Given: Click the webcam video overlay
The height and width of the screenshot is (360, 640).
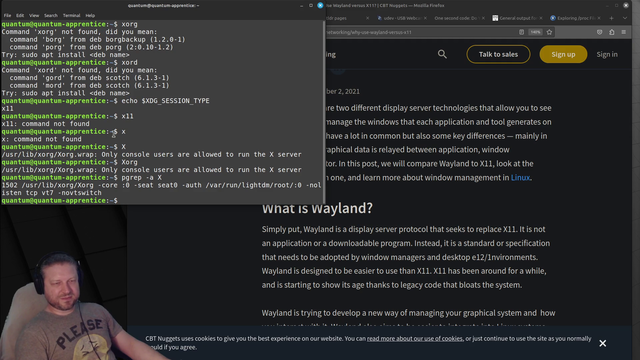Looking at the screenshot, I should [63, 283].
